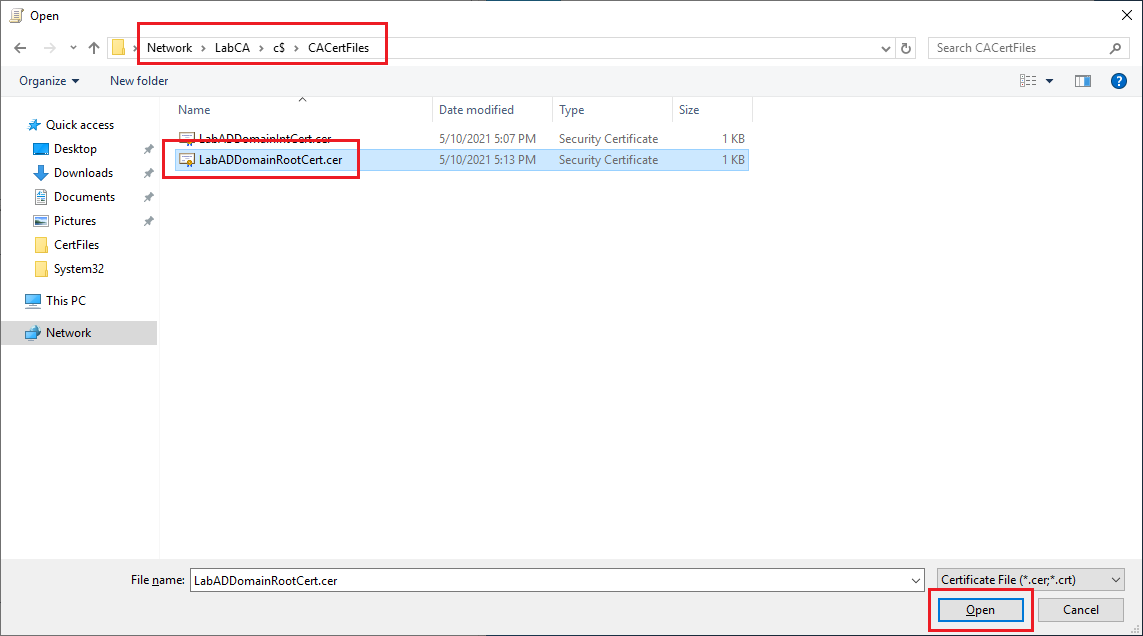
Task: Click LabCA in the address breadcrumb
Action: coord(232,48)
